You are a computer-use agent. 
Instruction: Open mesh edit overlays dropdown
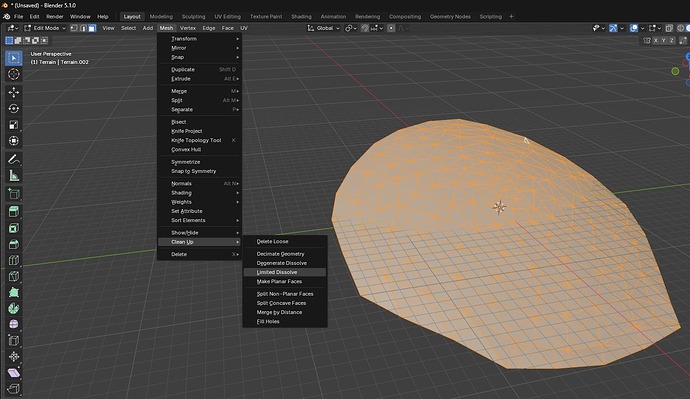[x=655, y=28]
